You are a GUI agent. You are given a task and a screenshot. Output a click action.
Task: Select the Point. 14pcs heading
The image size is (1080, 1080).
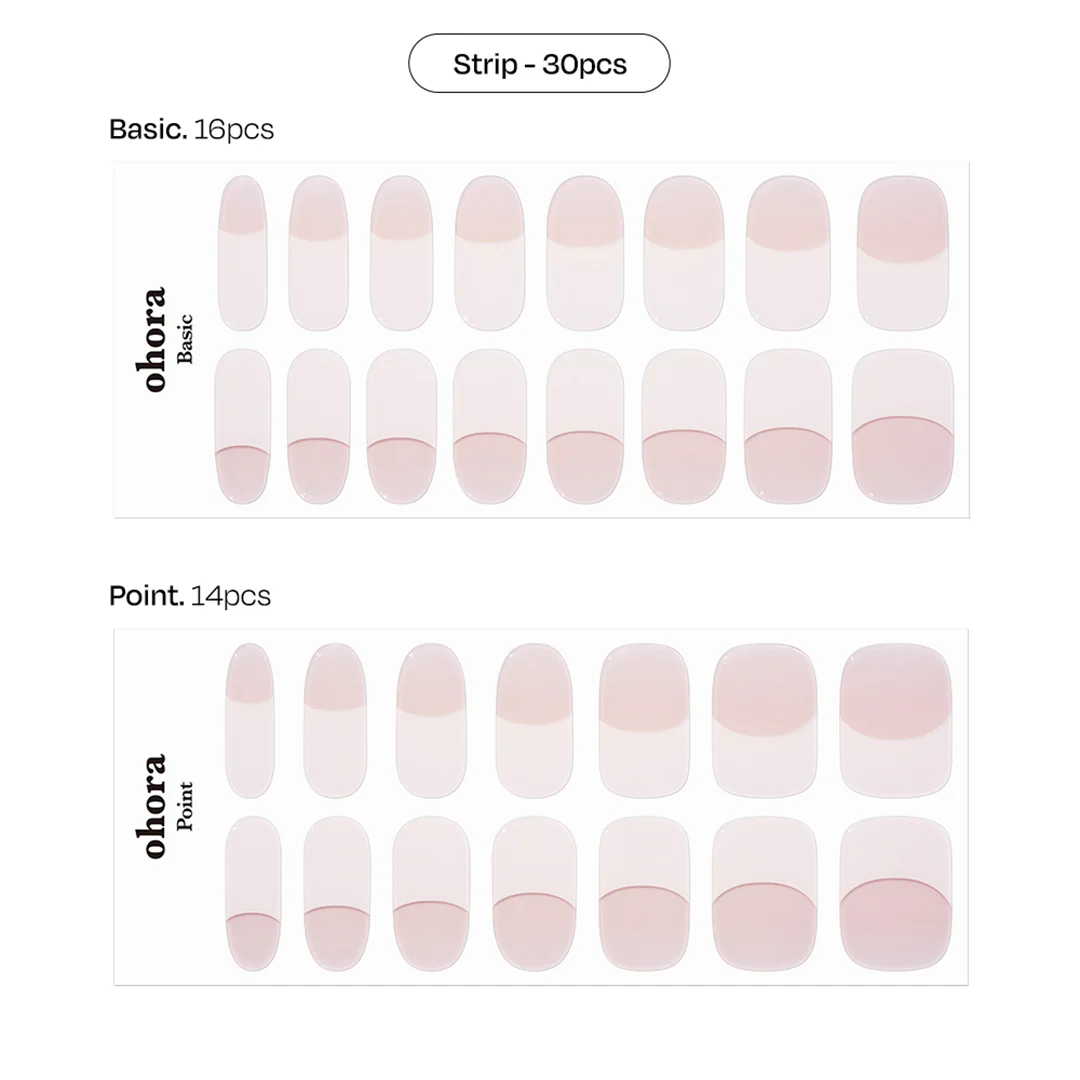tap(190, 596)
